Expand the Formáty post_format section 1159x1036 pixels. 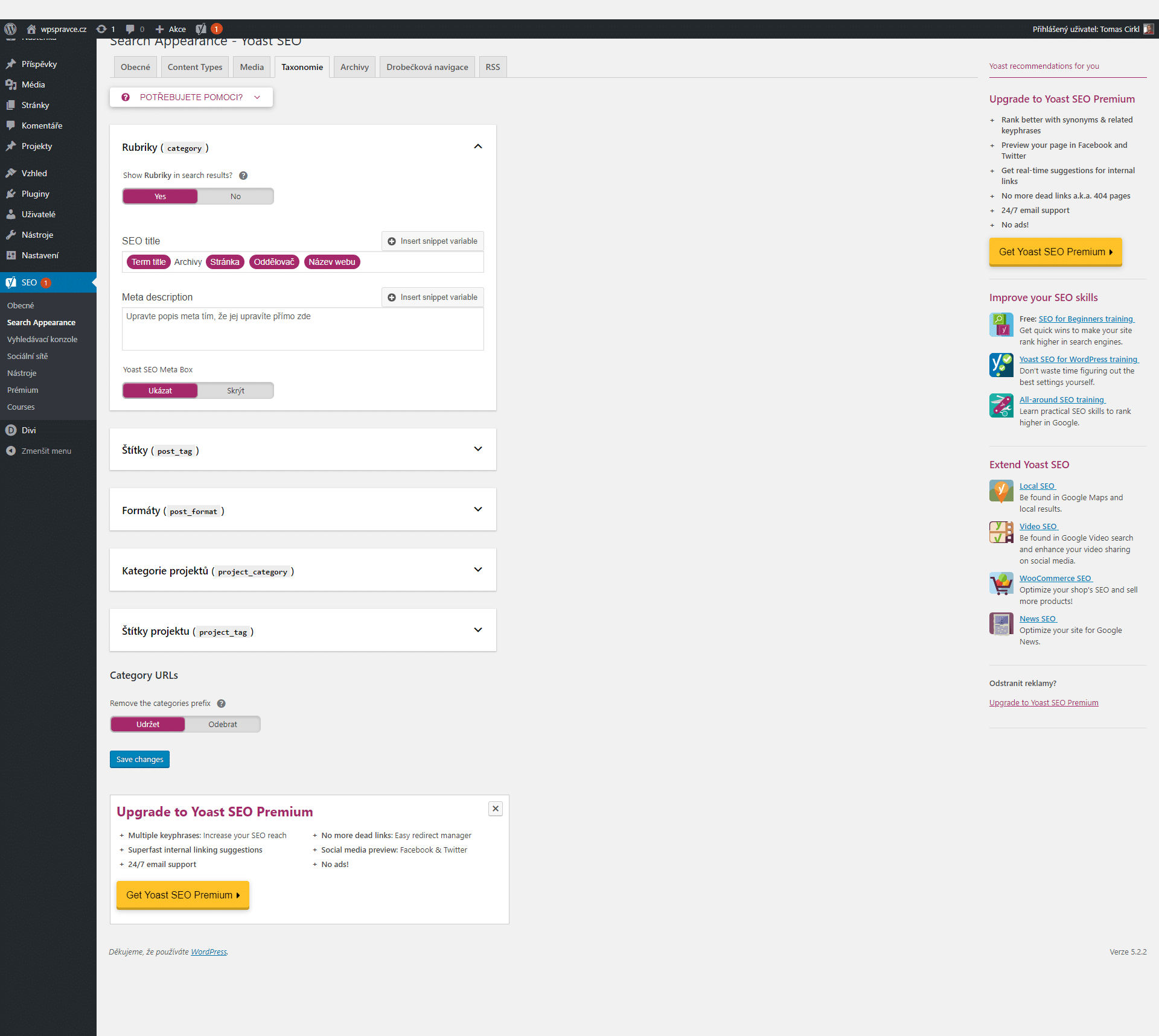(x=478, y=509)
